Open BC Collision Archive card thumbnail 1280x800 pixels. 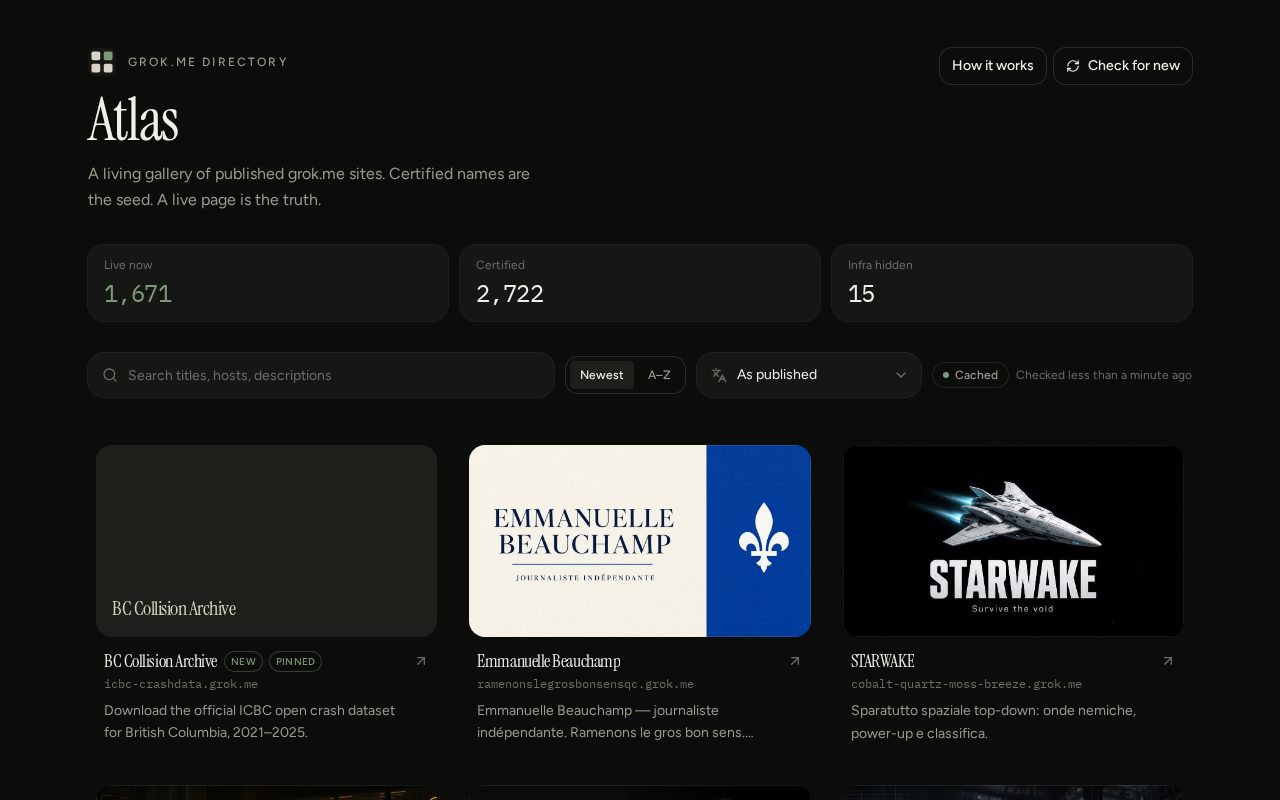[x=266, y=541]
